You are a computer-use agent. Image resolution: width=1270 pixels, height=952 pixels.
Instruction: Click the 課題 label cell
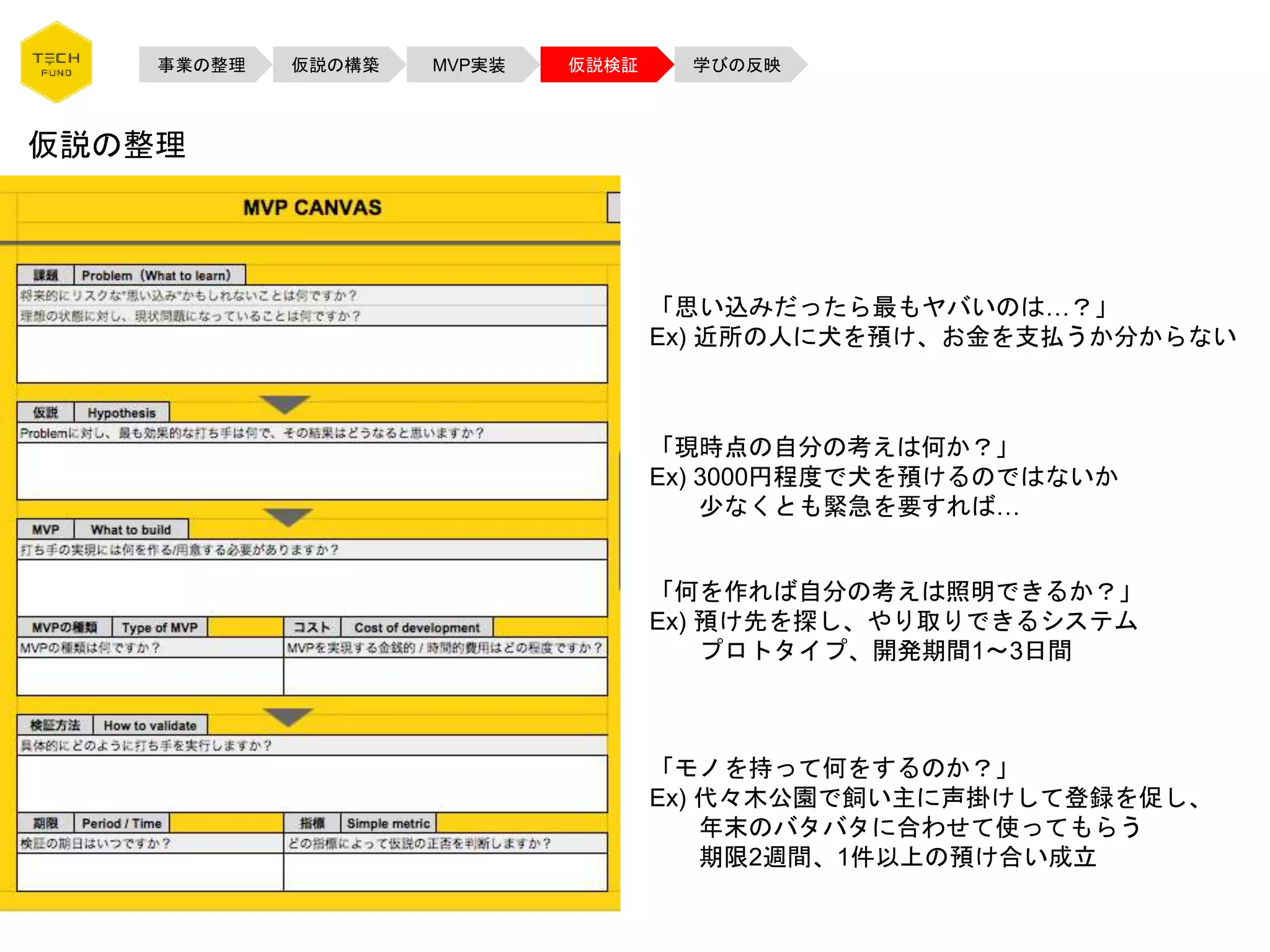(46, 275)
